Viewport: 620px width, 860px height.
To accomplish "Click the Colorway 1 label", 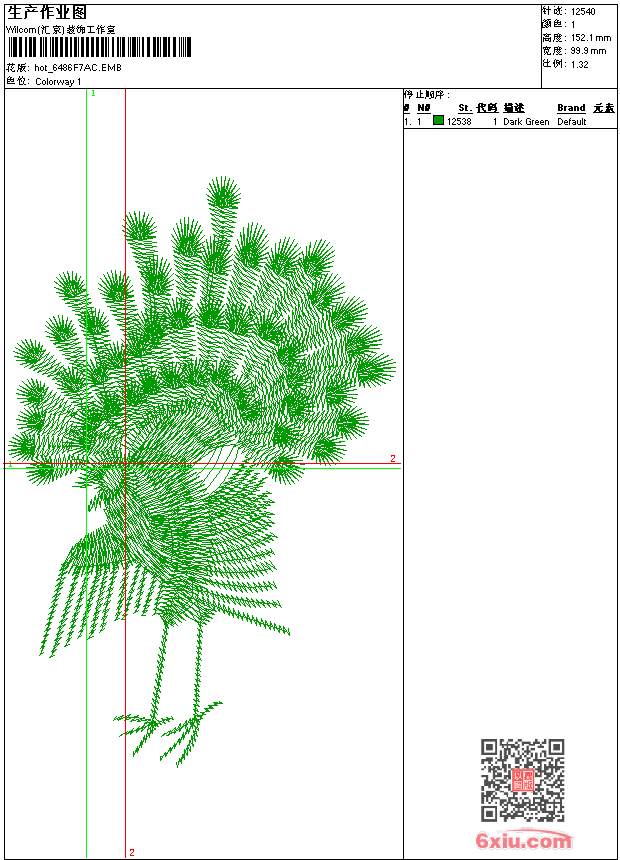I will point(58,81).
